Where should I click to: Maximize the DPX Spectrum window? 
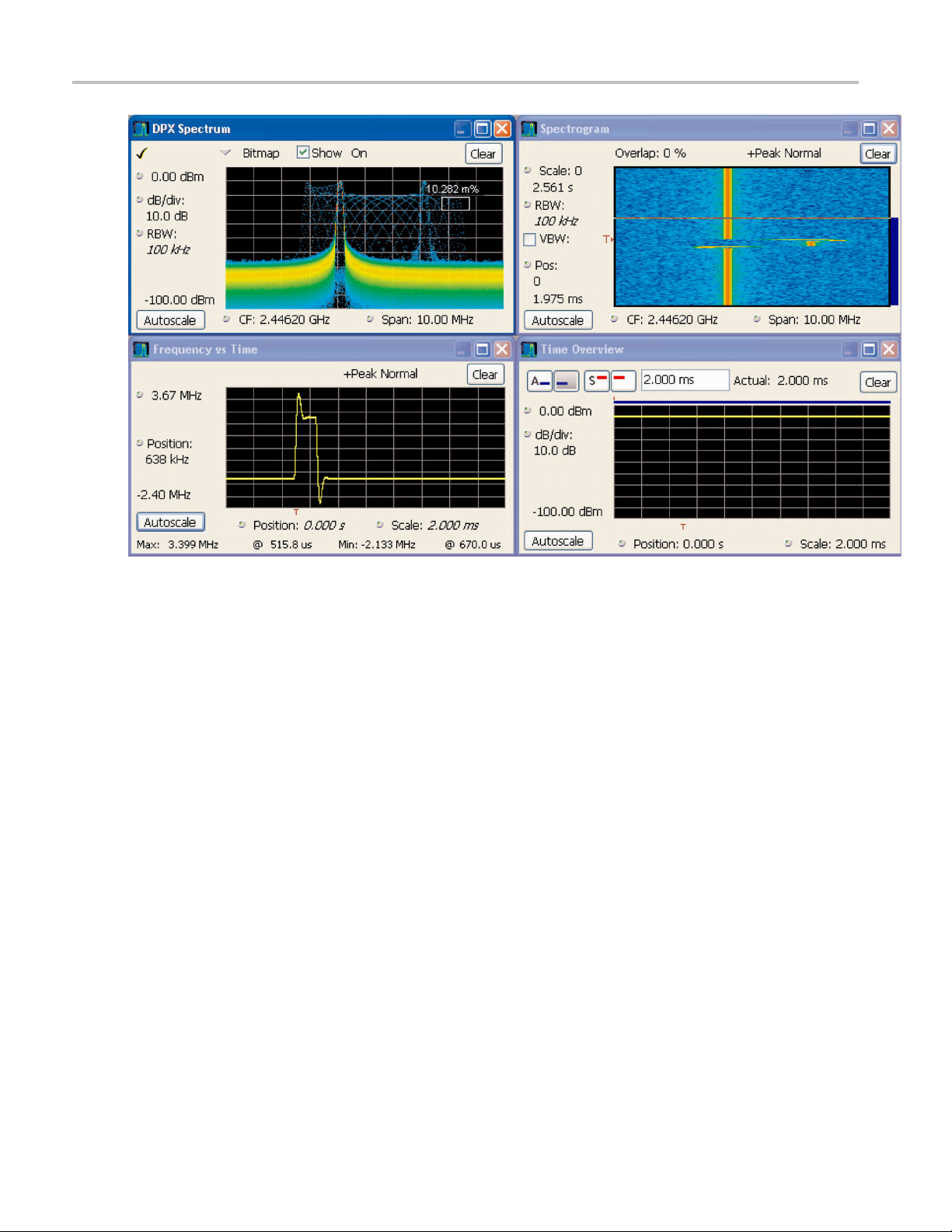coord(483,128)
